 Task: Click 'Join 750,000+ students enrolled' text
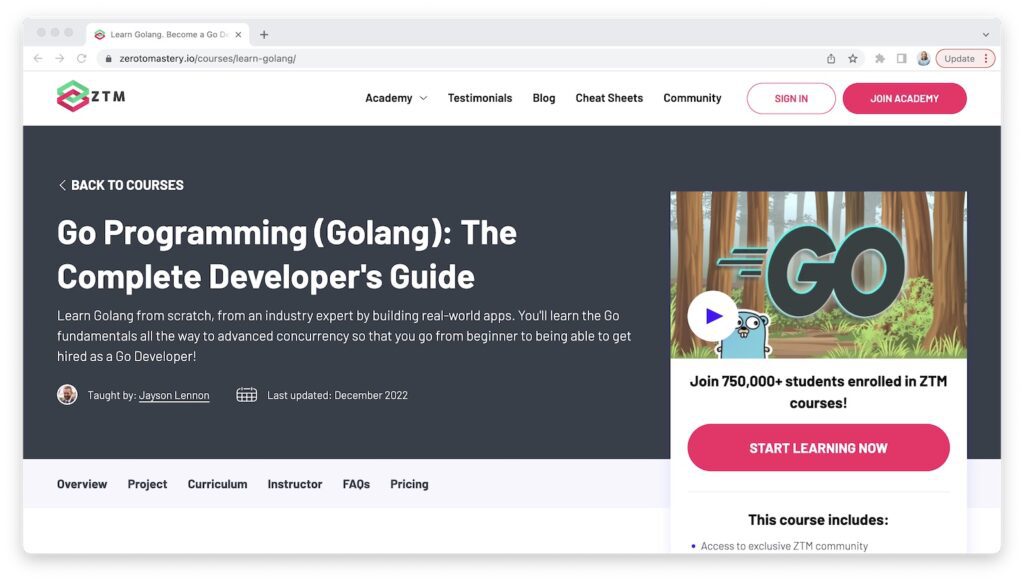tap(818, 392)
